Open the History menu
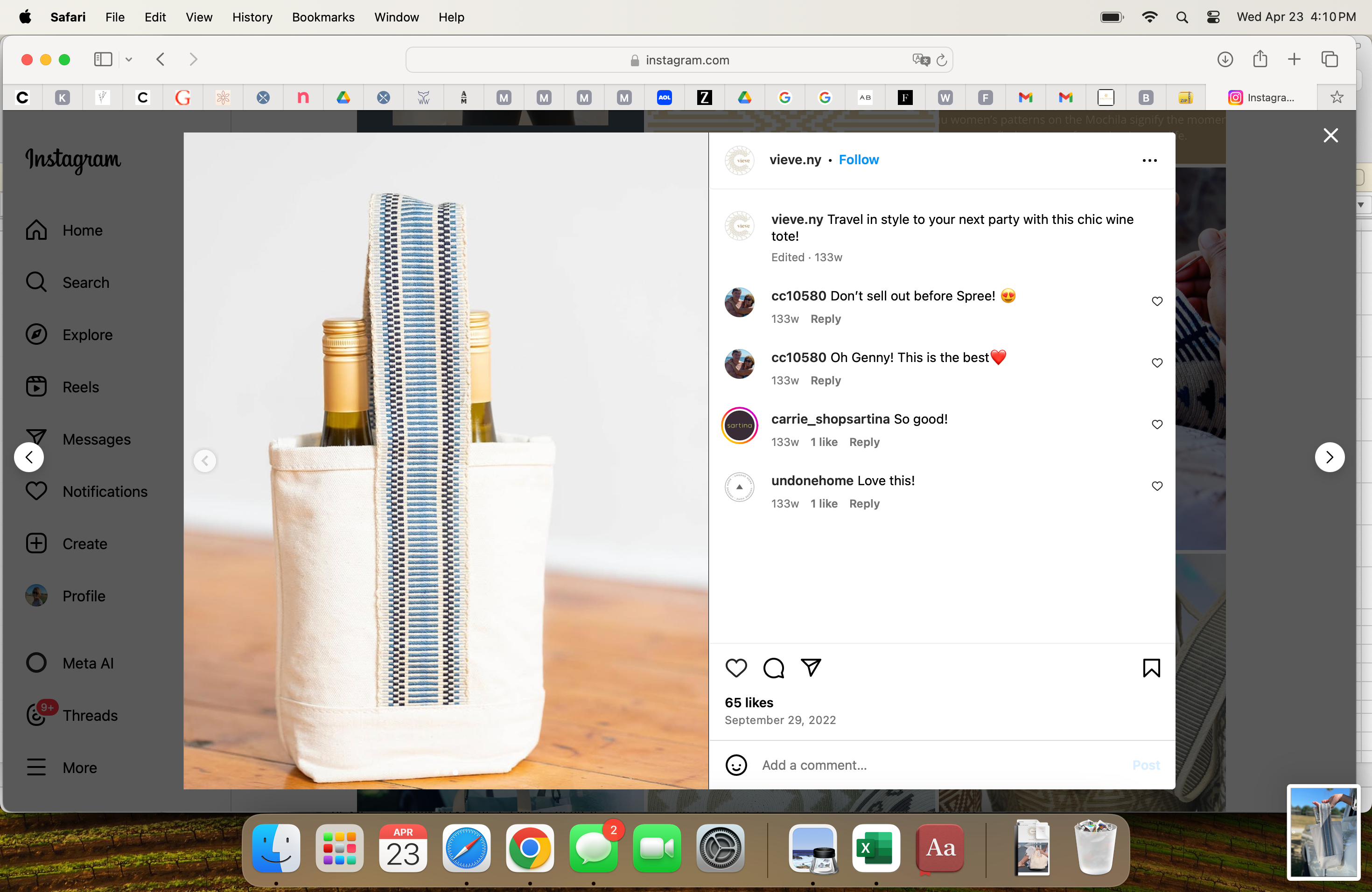1372x892 pixels. point(252,17)
